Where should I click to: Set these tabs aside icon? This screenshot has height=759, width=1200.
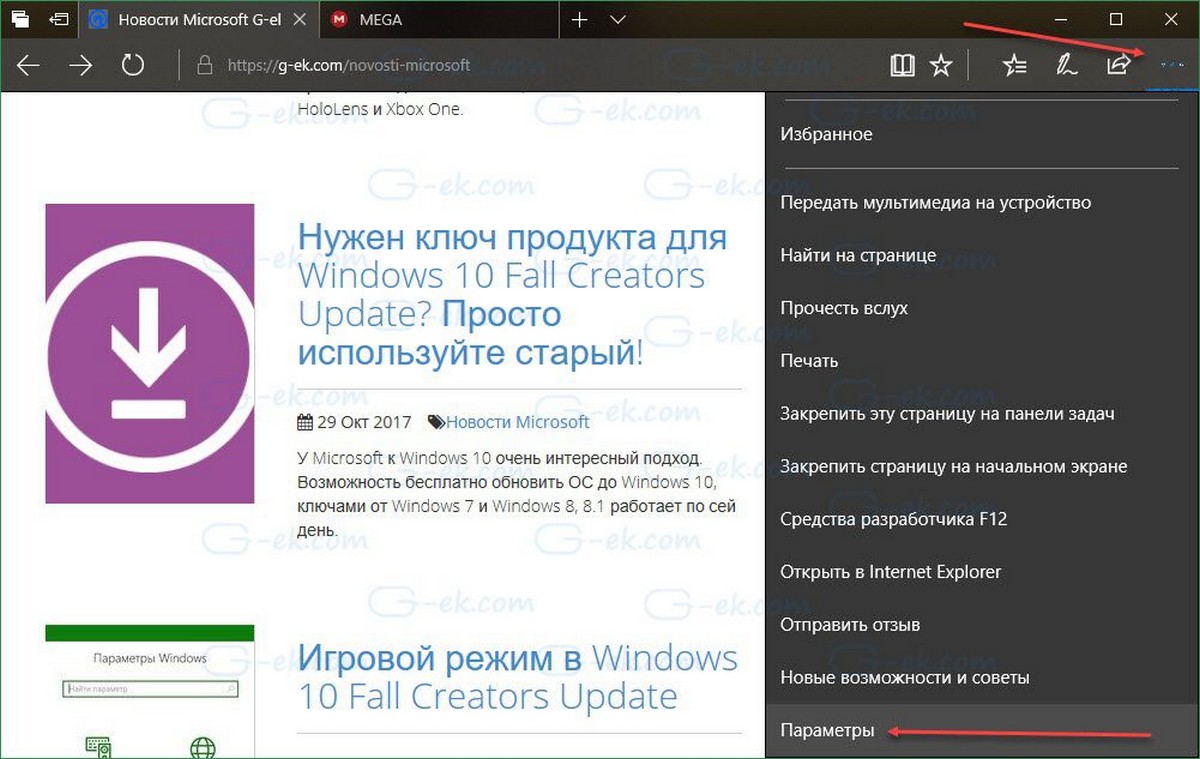coord(59,19)
